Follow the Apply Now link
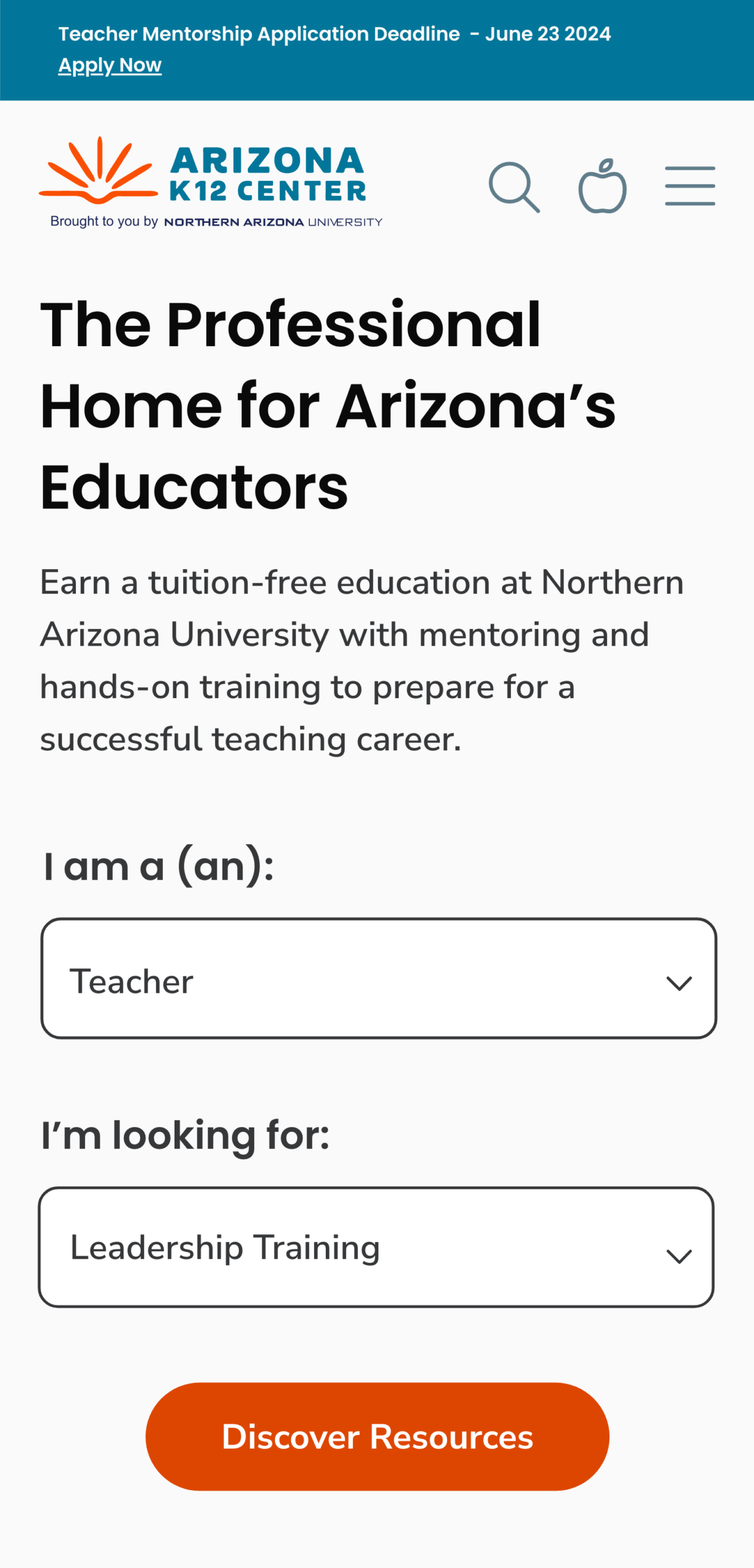 pos(110,65)
